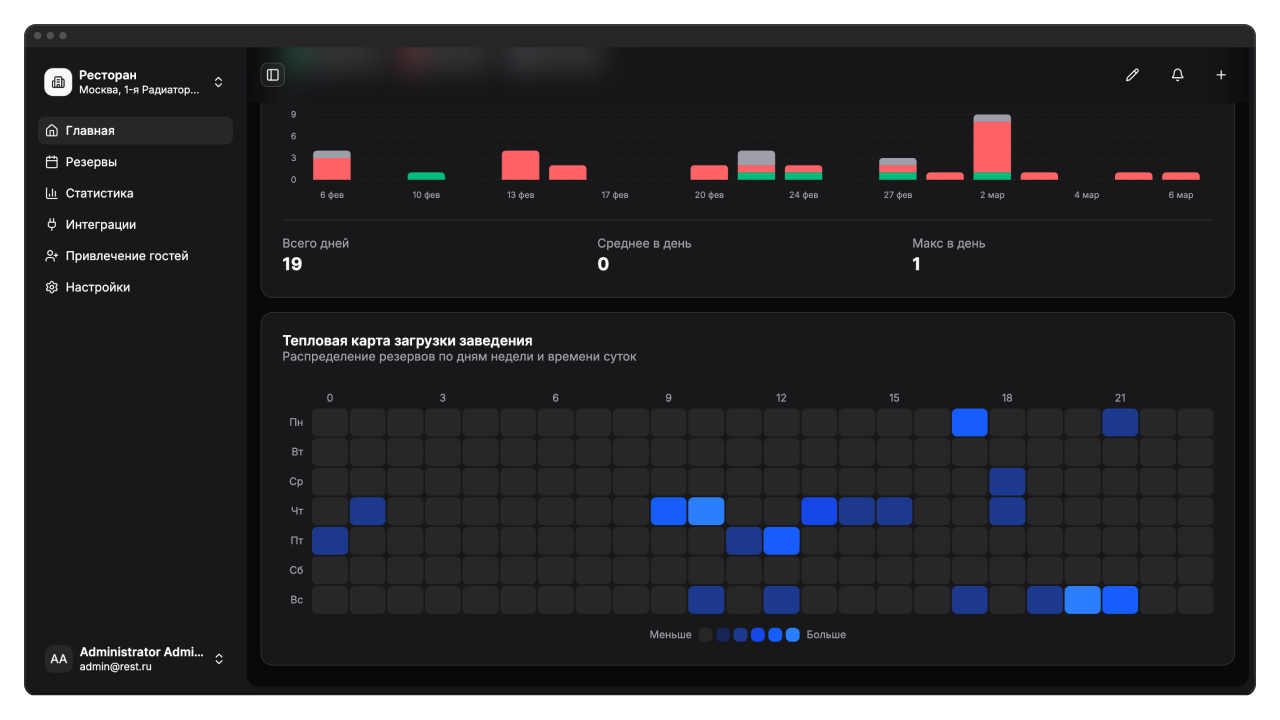Select the Monday 17:00 heatmap cell

click(969, 422)
